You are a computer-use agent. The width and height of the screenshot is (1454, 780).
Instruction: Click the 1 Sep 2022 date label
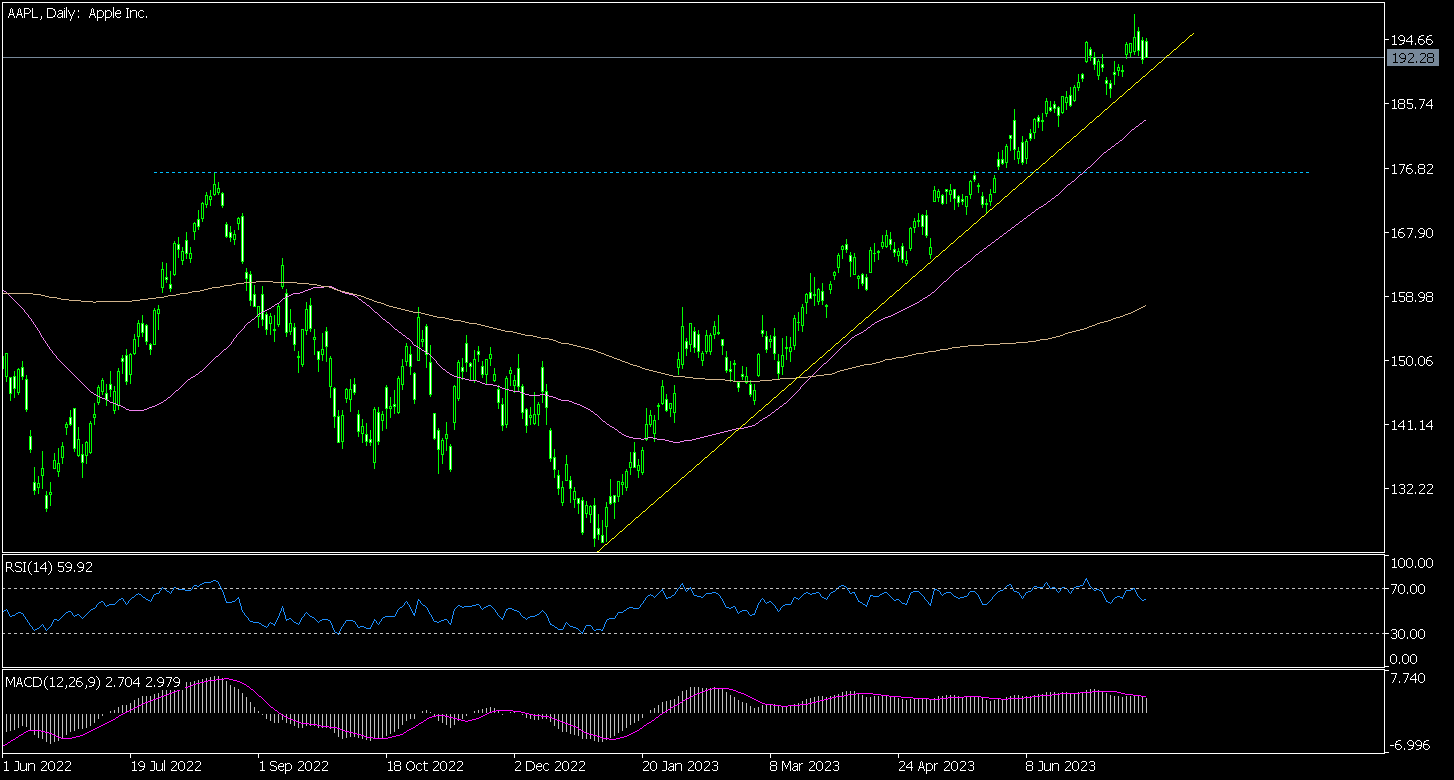point(293,767)
